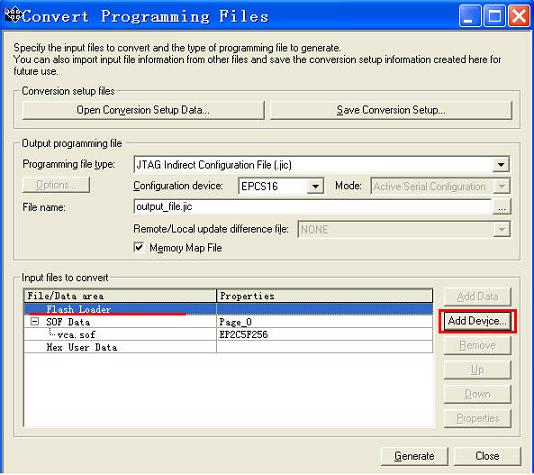Click the Add Device button

tap(477, 321)
